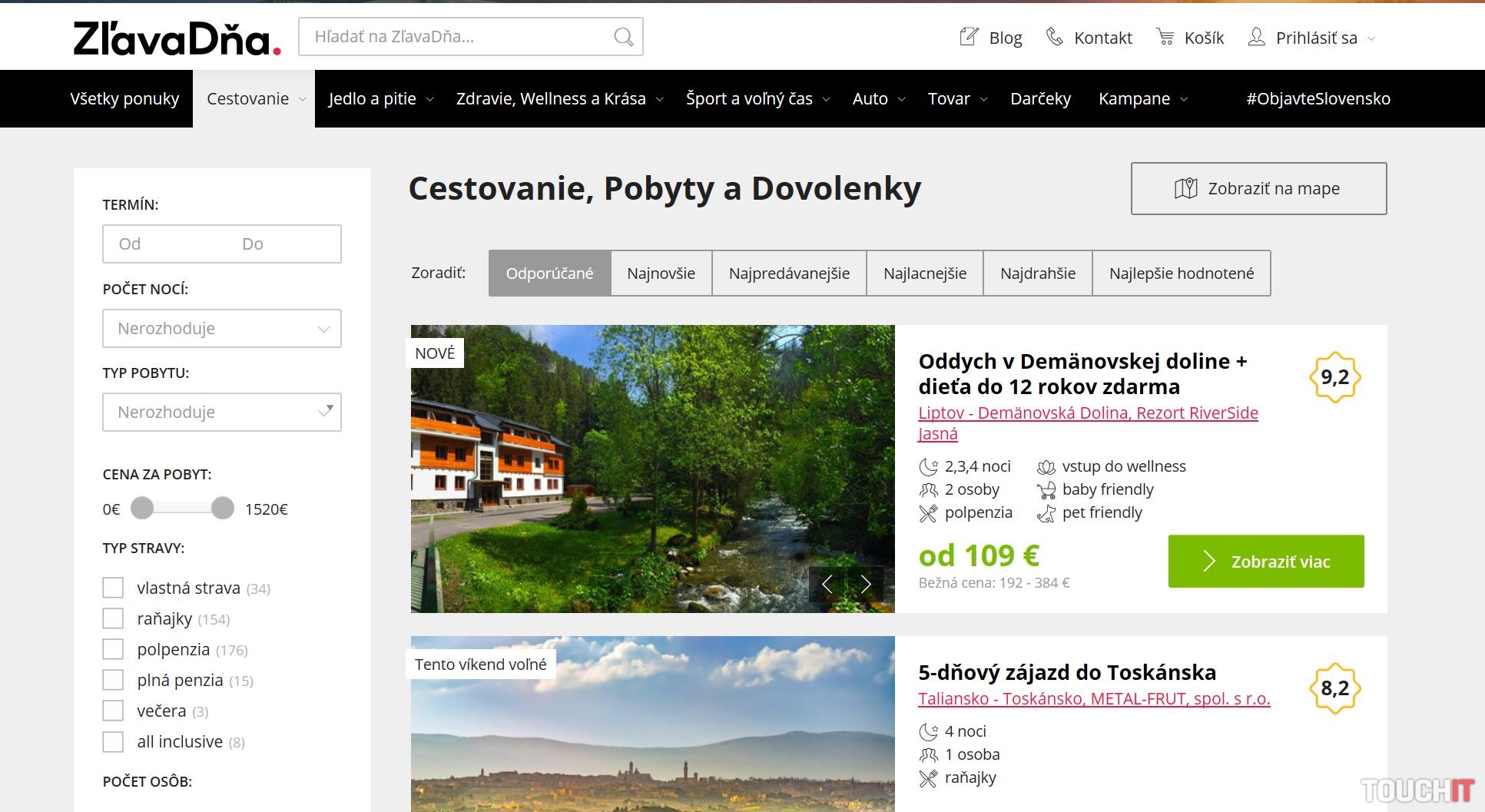
Task: Check the polpenzia meal type checkbox
Action: coord(113,649)
